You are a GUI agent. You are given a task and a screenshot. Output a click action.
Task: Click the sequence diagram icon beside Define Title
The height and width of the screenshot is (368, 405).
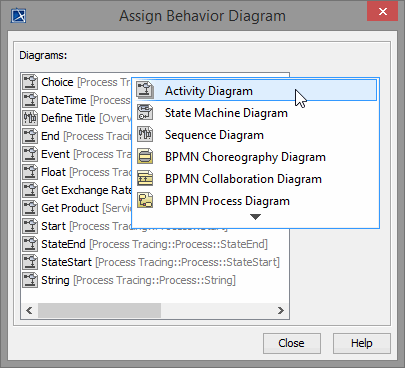click(30, 118)
